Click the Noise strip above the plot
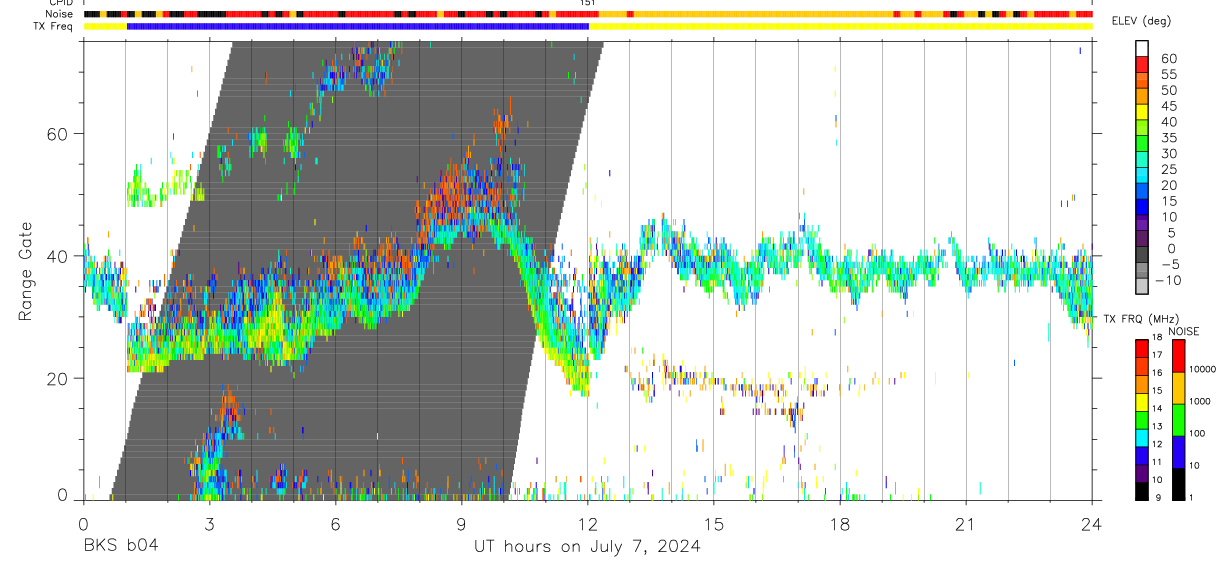1228x567 pixels. click(588, 14)
